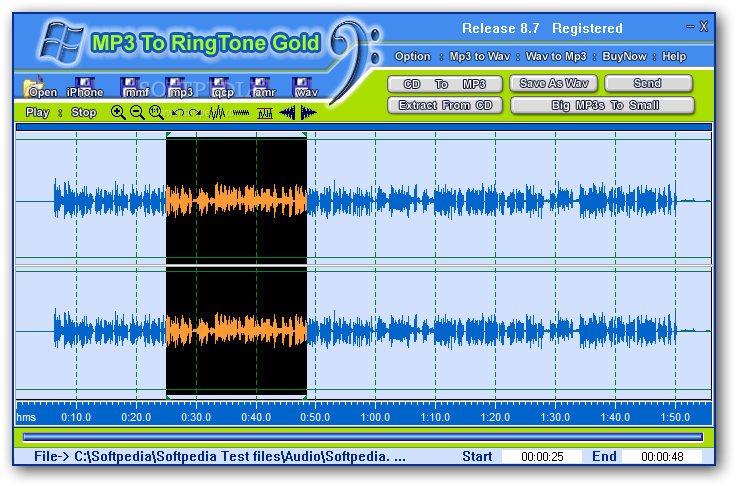Click the Start time field 00:00:25

click(542, 457)
